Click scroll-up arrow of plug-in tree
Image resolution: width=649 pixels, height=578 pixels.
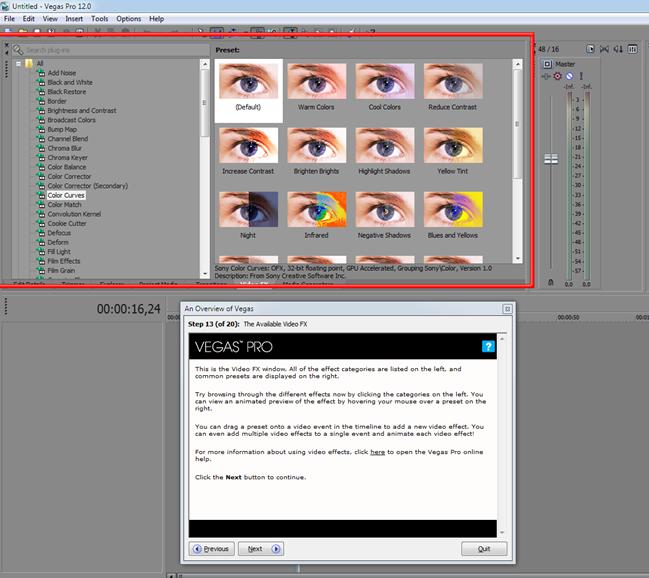click(x=205, y=64)
